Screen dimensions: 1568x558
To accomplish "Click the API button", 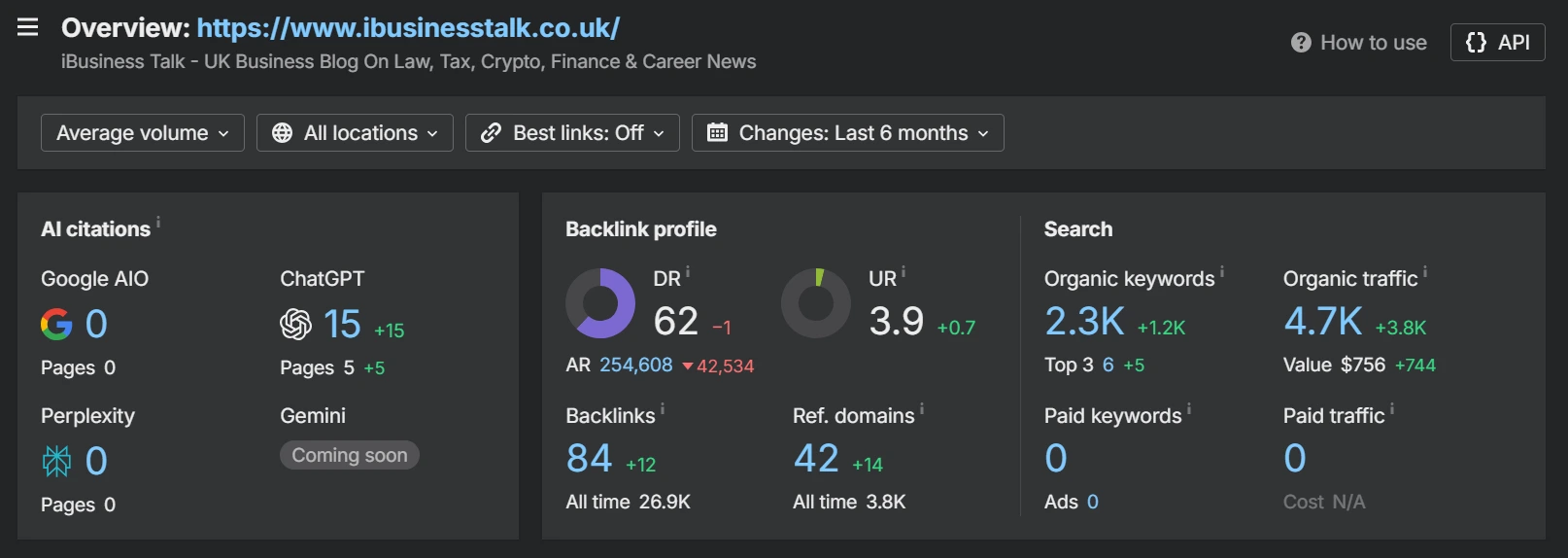I will (x=1497, y=43).
